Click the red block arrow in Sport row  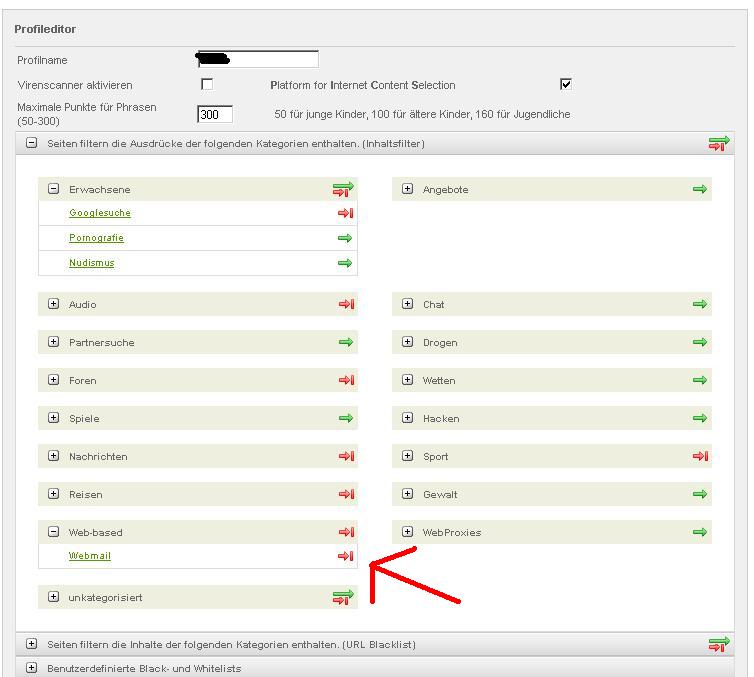[700, 456]
